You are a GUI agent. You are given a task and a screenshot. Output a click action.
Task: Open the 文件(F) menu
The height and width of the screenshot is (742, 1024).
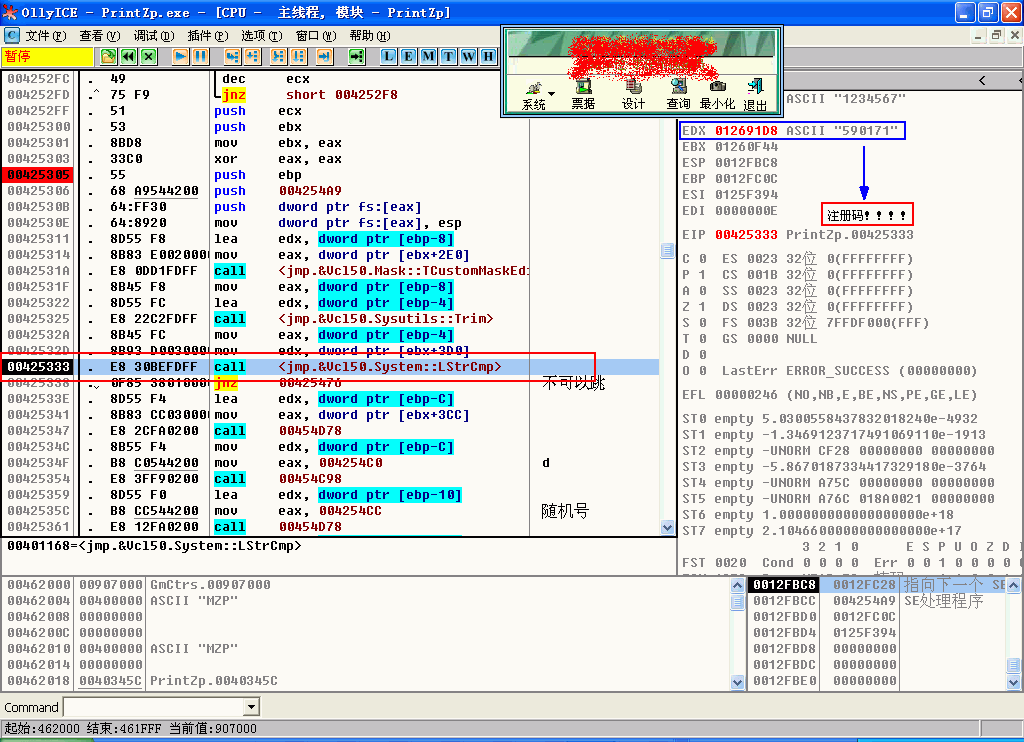click(x=46, y=35)
